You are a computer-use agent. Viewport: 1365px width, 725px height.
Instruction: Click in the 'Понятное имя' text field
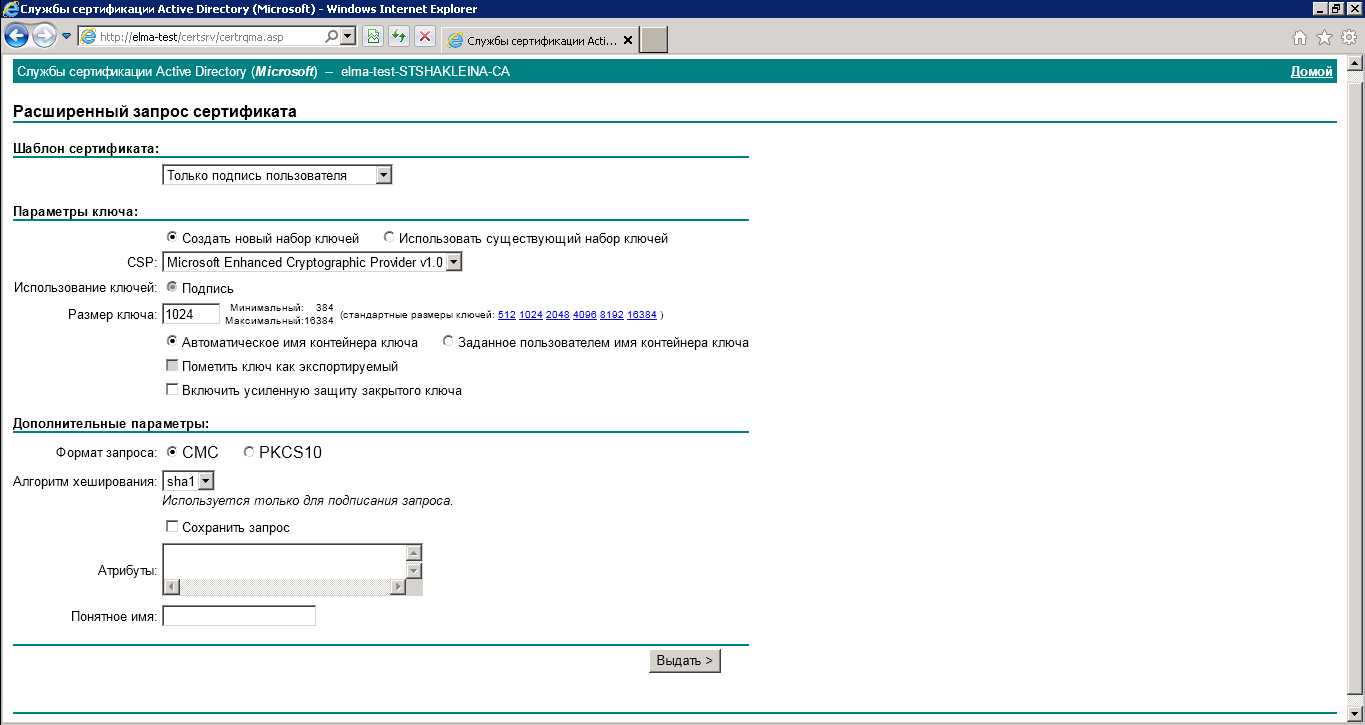click(x=239, y=616)
